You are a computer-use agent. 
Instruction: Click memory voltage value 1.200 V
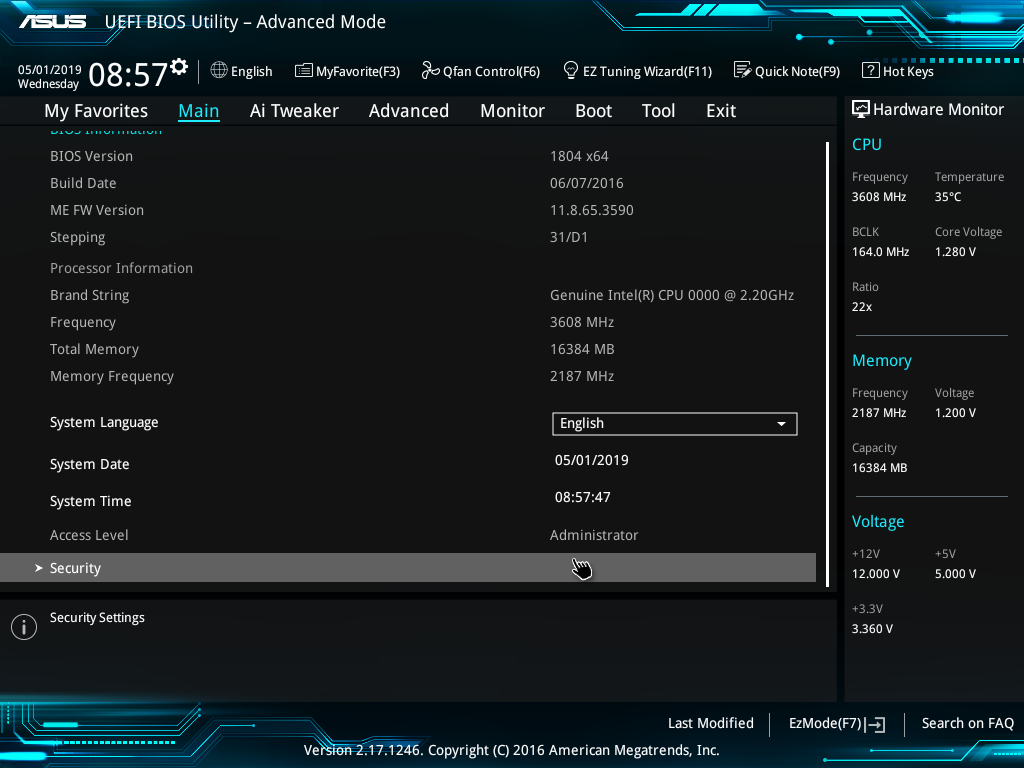click(955, 413)
